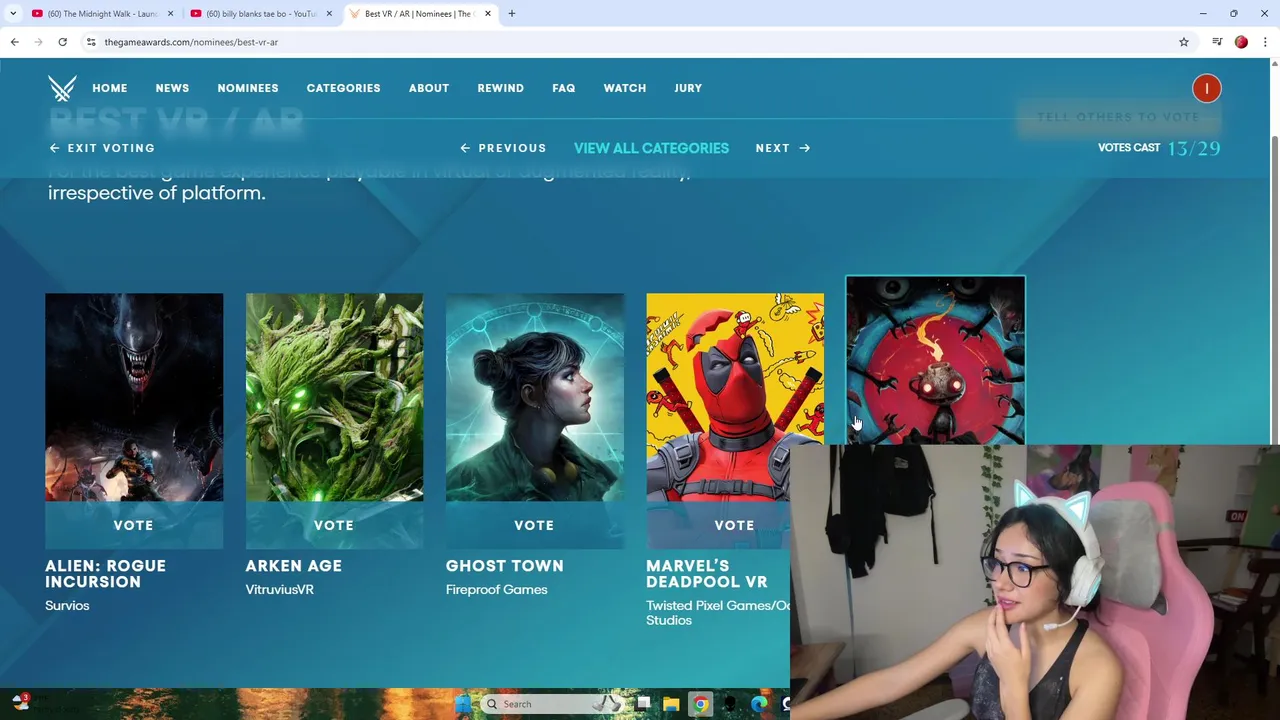Open ABOUT in site navigation
Image resolution: width=1280 pixels, height=720 pixels.
tap(429, 88)
